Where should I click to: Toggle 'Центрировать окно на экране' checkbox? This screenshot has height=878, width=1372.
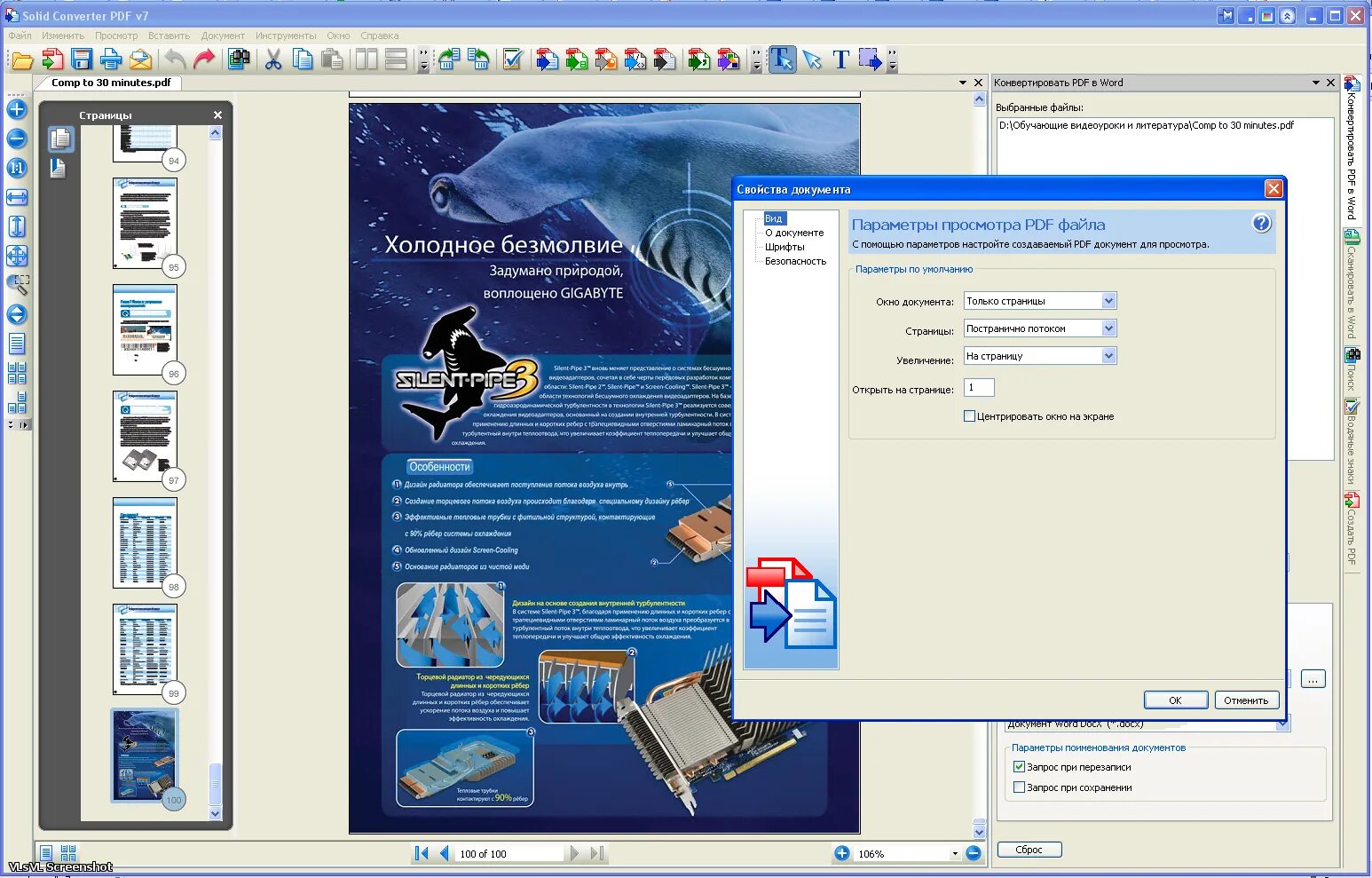[x=969, y=415]
